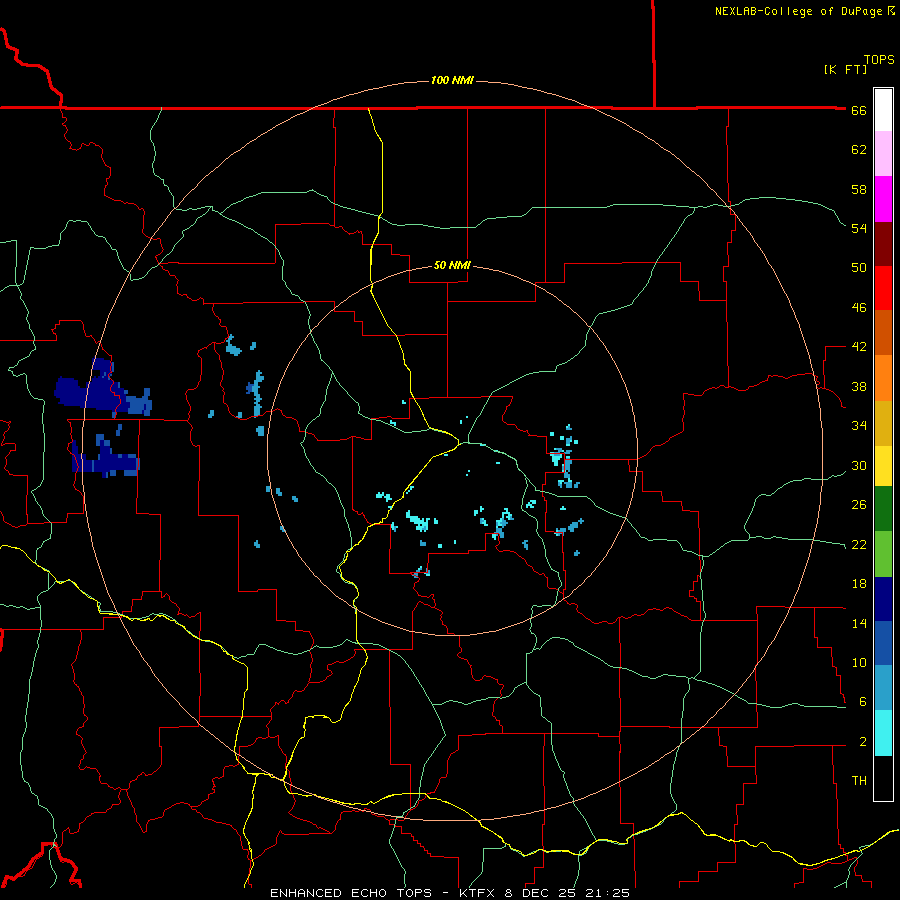This screenshot has height=900, width=900.
Task: Select the "6" legend value
Action: (x=863, y=702)
